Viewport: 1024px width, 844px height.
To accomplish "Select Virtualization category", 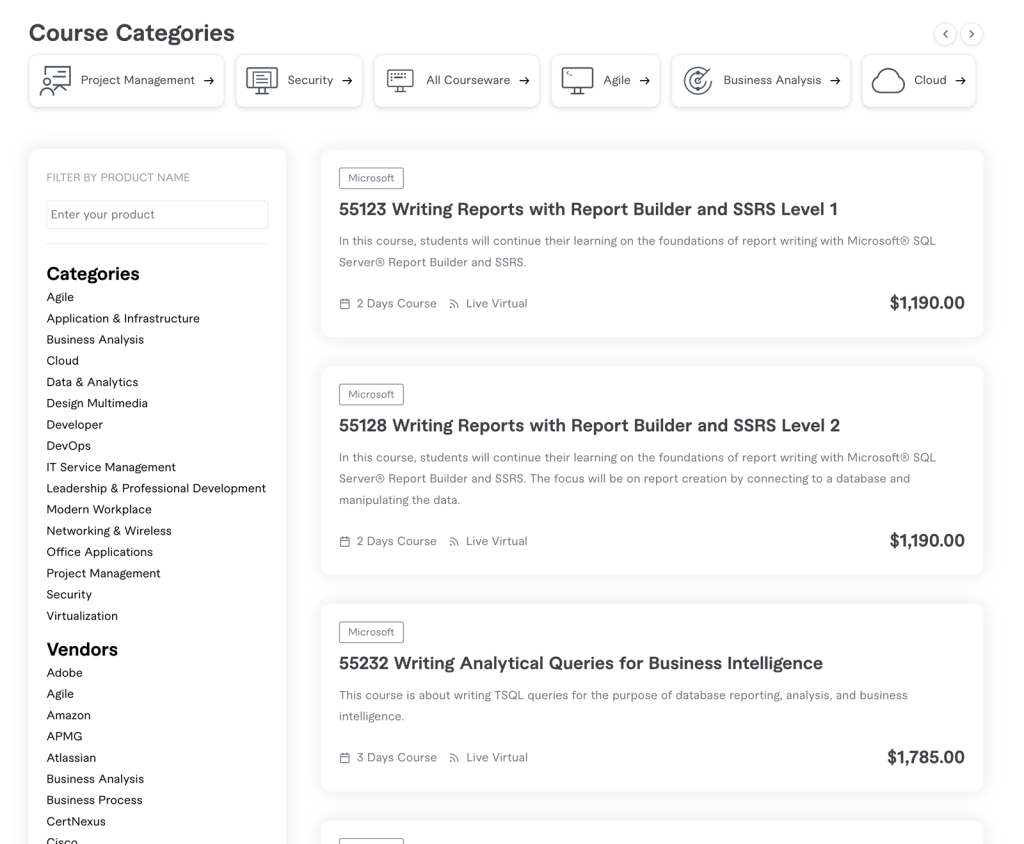I will (82, 616).
